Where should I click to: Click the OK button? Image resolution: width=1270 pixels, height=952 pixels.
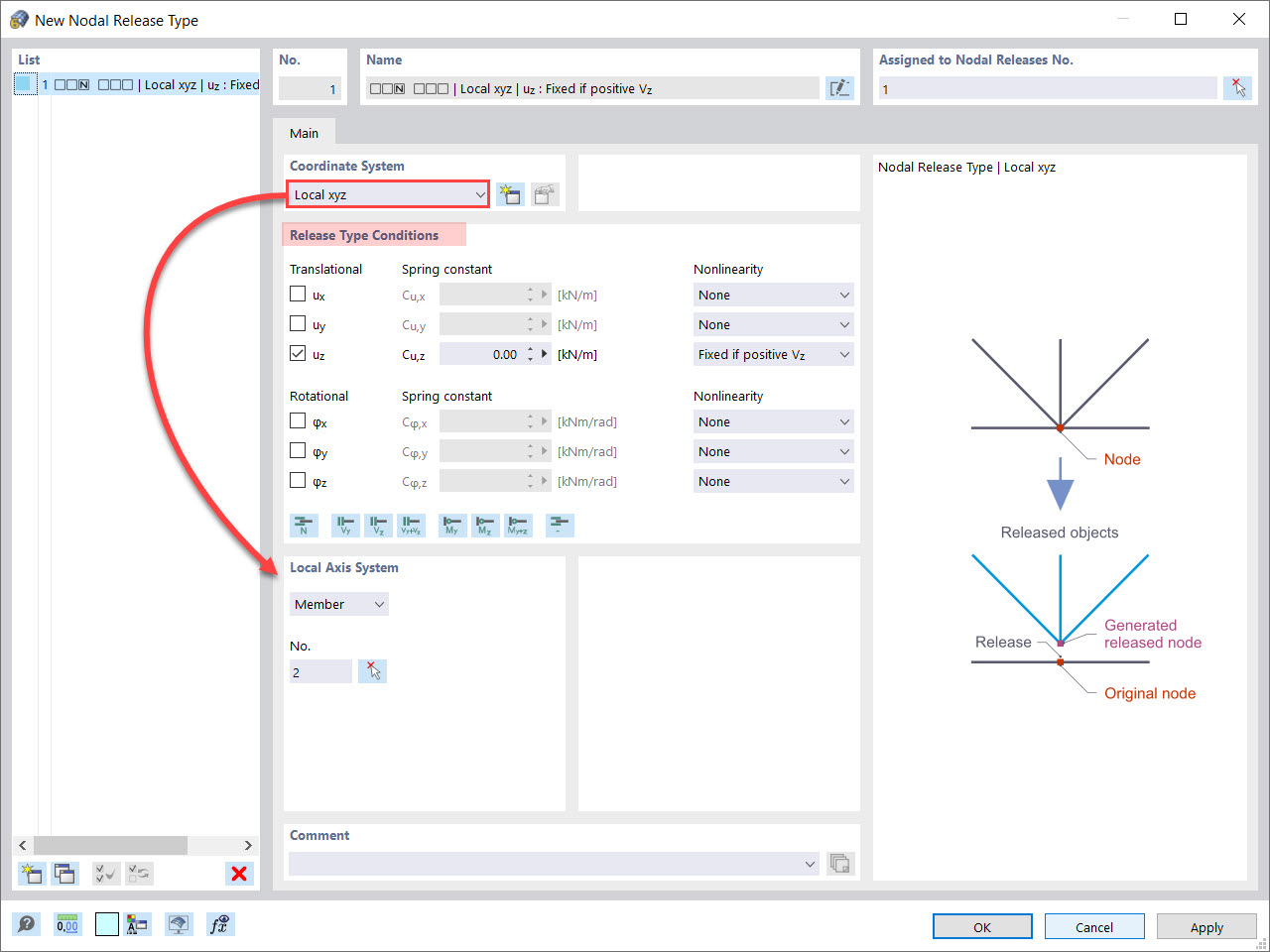pos(981,926)
